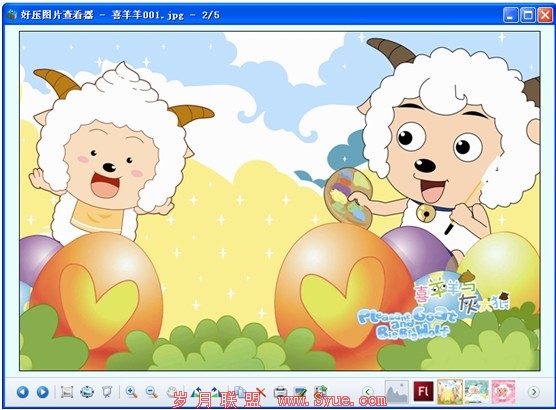Close the picture viewer window
This screenshot has width=556, height=410.
coord(544,15)
